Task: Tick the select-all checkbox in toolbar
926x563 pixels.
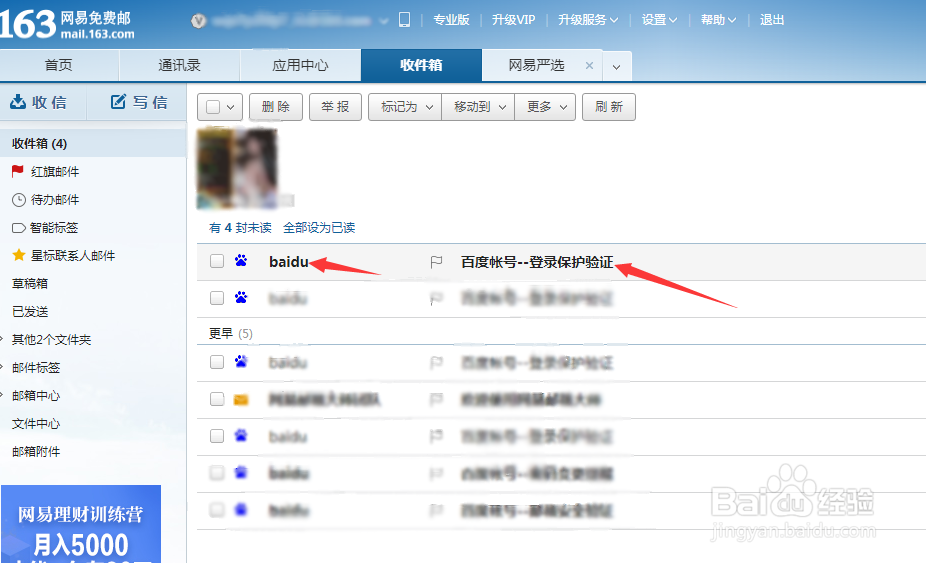Action: [x=213, y=107]
